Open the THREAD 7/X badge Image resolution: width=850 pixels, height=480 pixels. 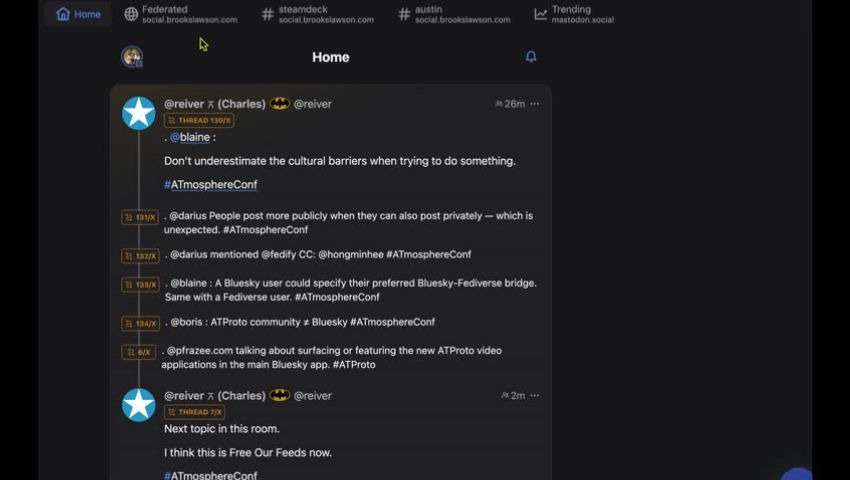(195, 412)
